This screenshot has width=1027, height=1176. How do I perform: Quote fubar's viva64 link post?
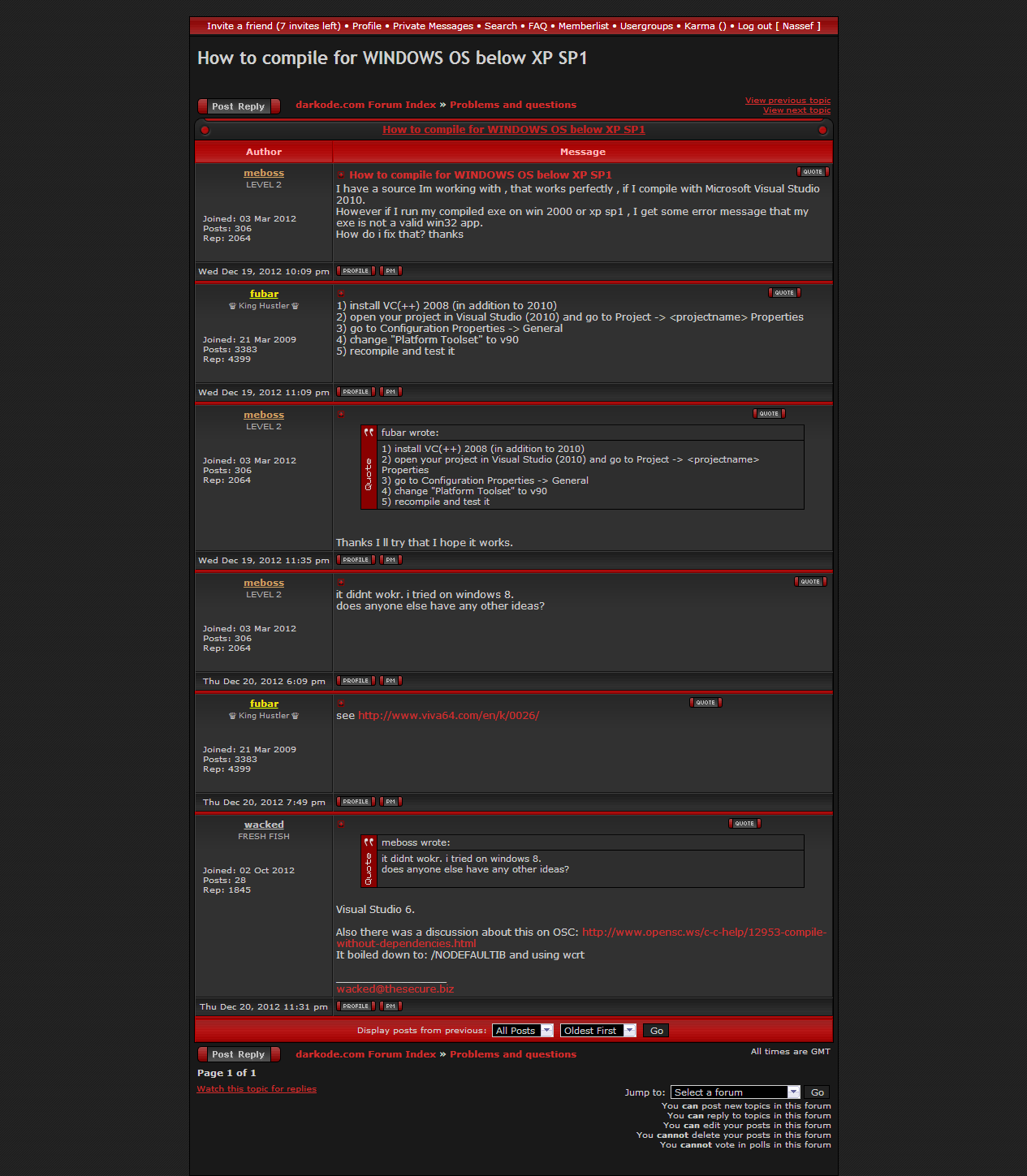click(706, 703)
